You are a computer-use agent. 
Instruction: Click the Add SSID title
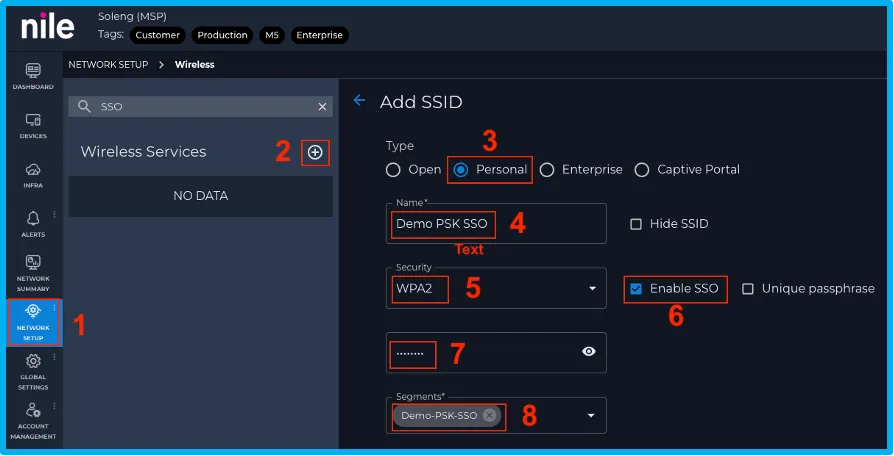coord(421,102)
